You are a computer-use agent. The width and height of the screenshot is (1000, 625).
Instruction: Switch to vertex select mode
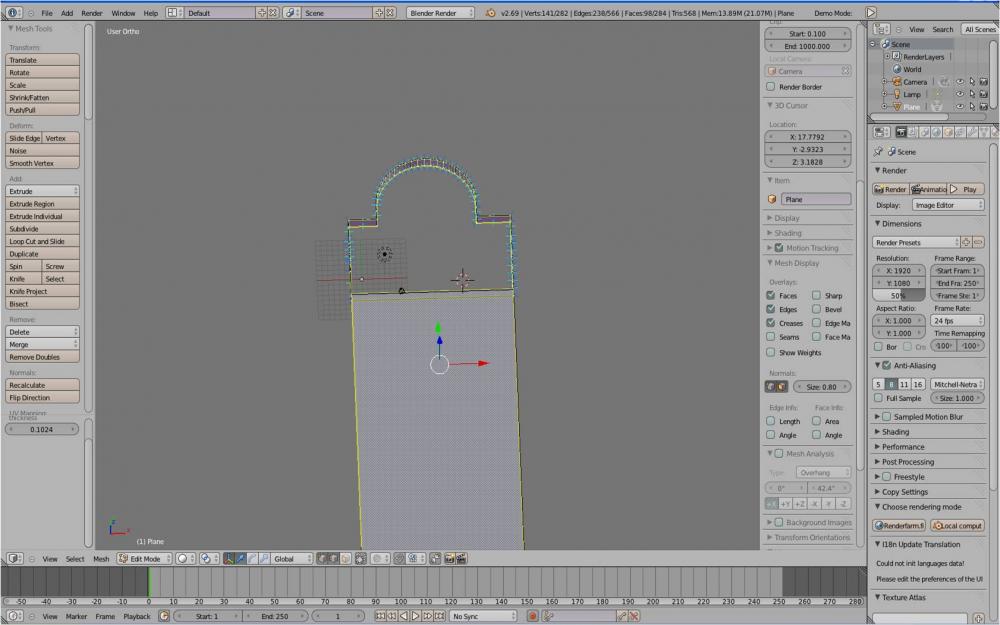click(x=322, y=559)
